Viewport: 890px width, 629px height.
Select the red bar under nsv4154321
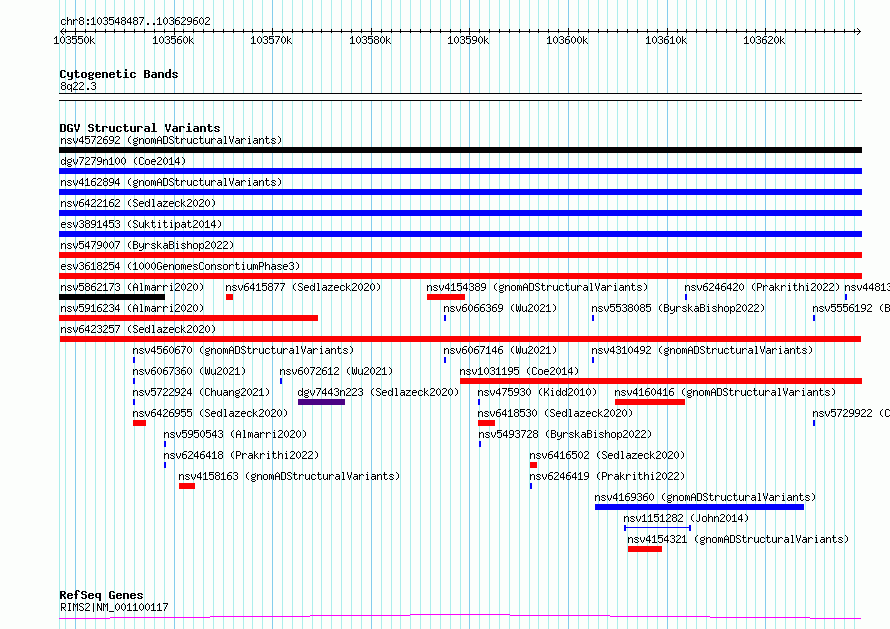[x=645, y=549]
